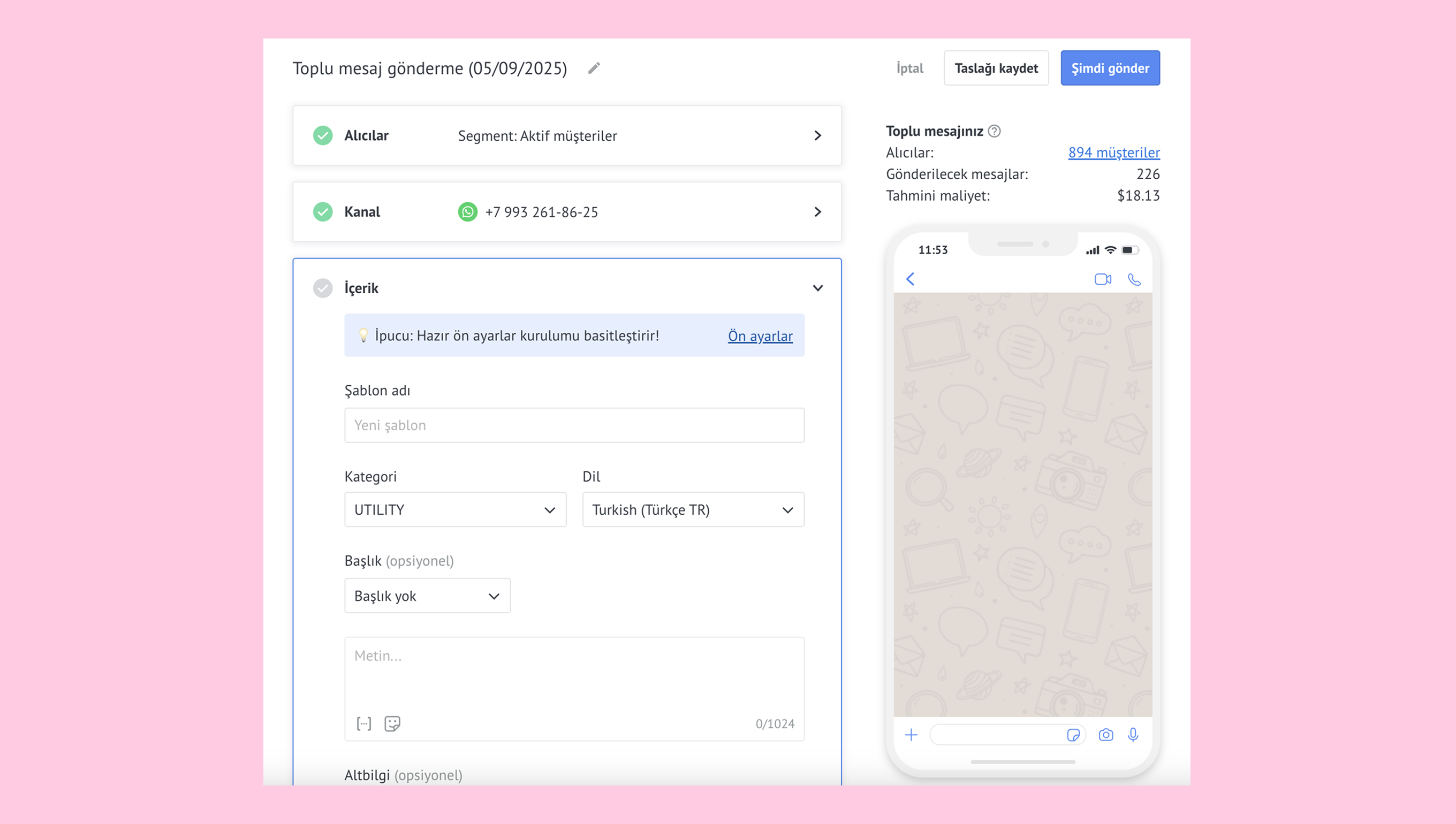Click the pencil icon to rename the broadcast title

[x=594, y=68]
